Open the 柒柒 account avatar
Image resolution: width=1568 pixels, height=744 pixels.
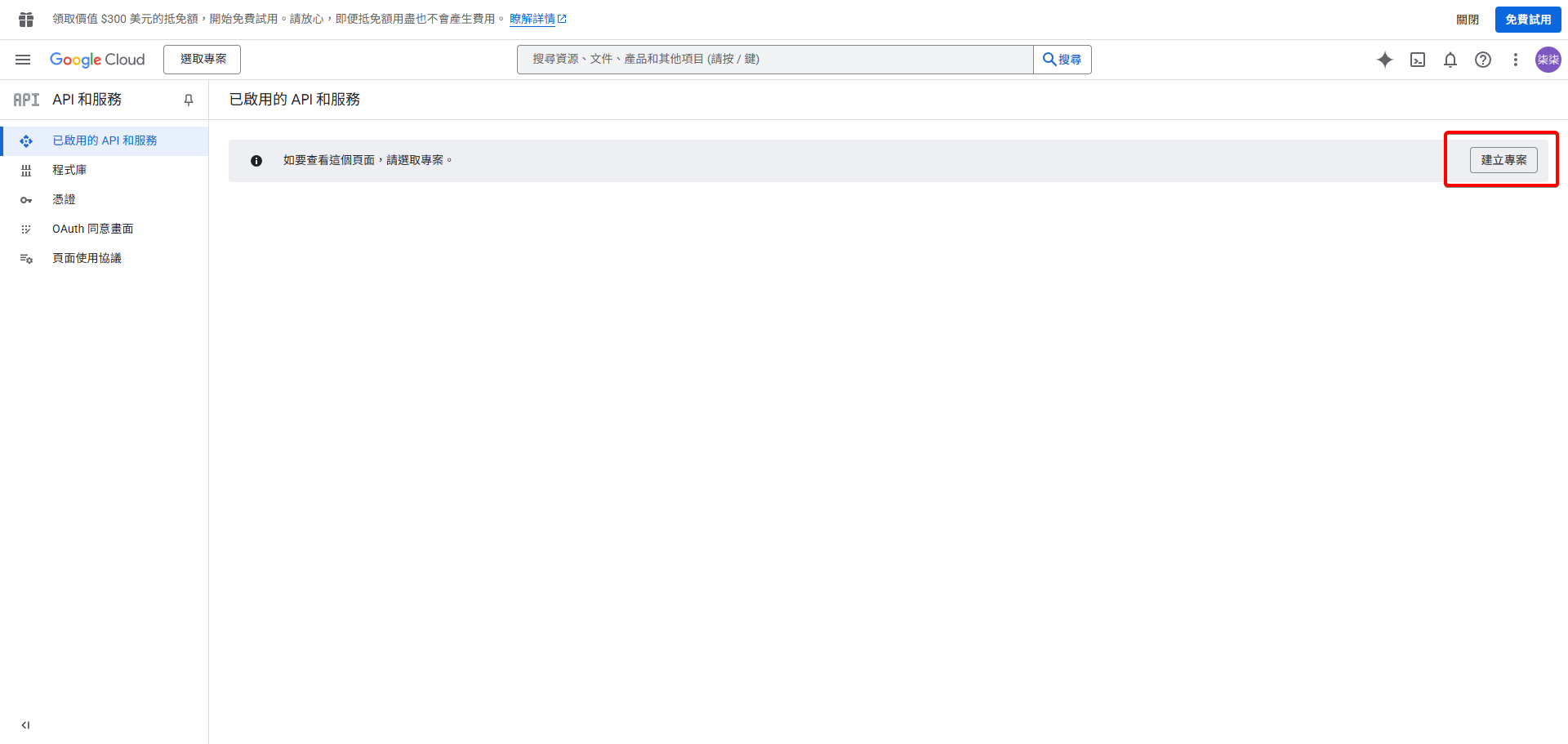[x=1548, y=60]
